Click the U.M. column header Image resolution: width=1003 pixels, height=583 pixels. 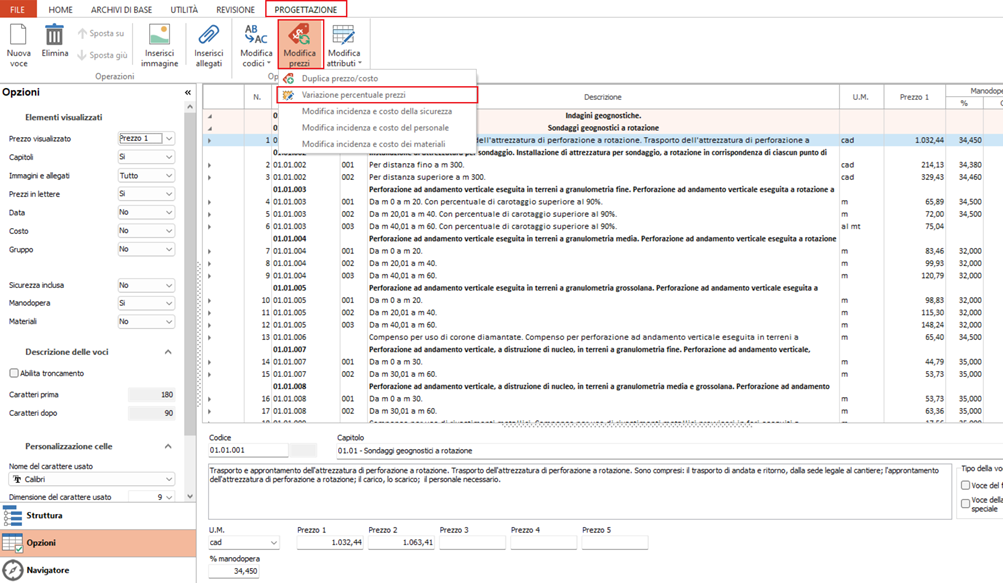pyautogui.click(x=860, y=97)
